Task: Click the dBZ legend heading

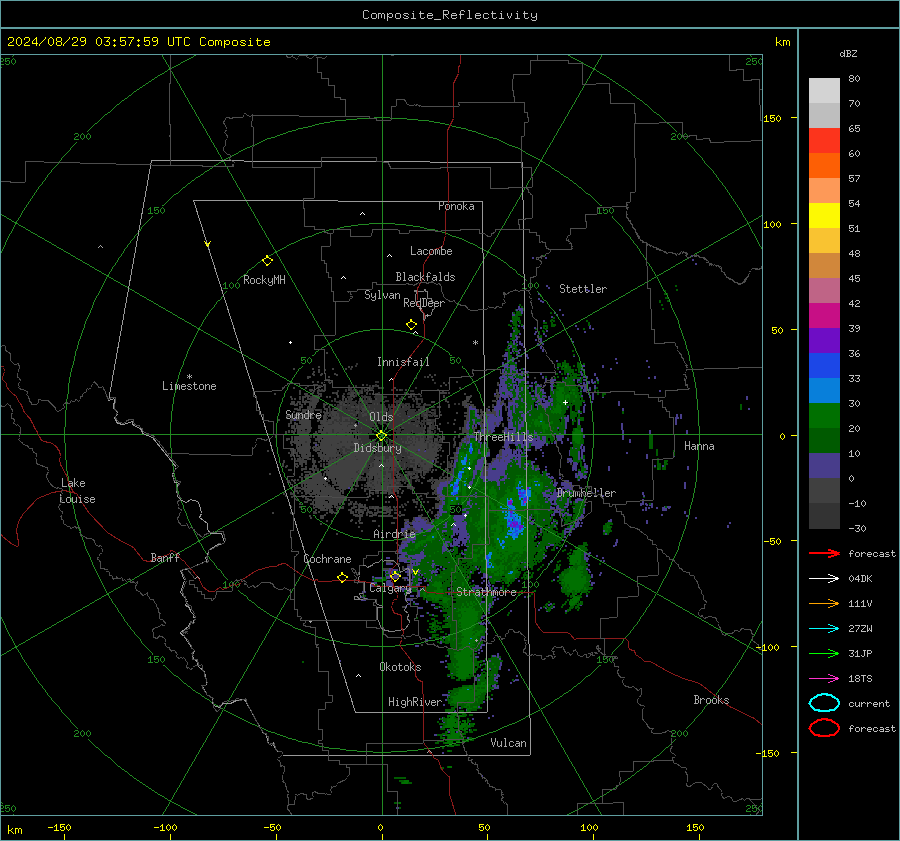Action: click(848, 53)
